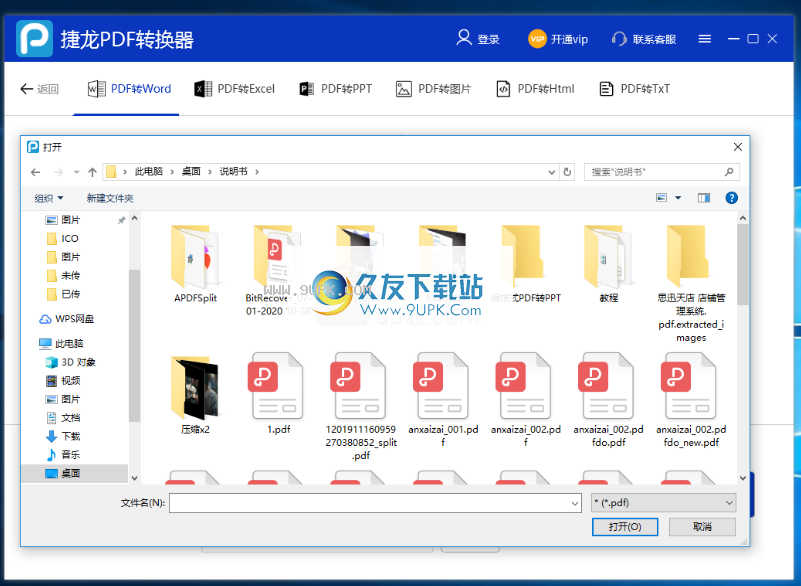Switch to the PDF转Html tab
This screenshot has height=586, width=801.
click(535, 89)
